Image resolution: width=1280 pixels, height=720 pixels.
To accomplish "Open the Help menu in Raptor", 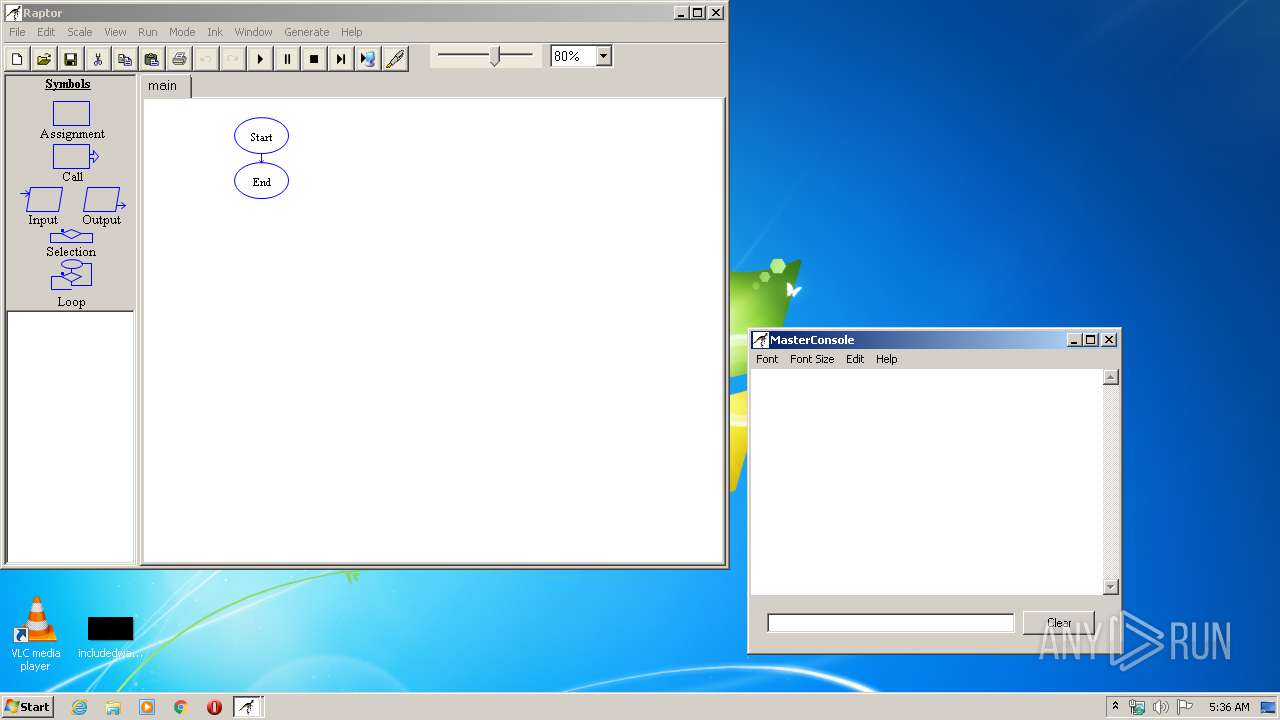I will [351, 32].
